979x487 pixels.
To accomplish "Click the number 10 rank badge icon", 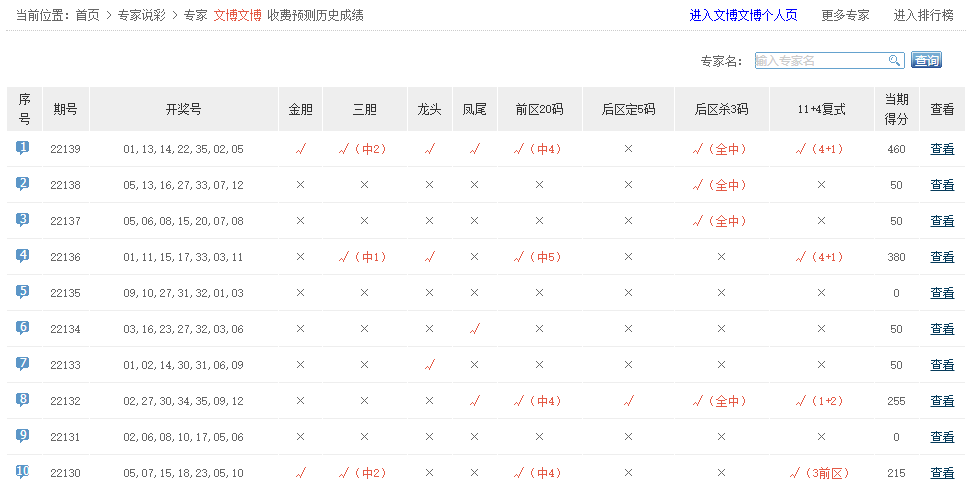I will tap(23, 472).
